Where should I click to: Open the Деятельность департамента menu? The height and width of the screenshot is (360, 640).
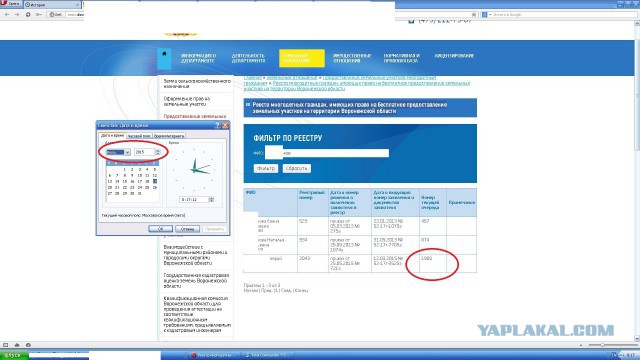(248, 58)
